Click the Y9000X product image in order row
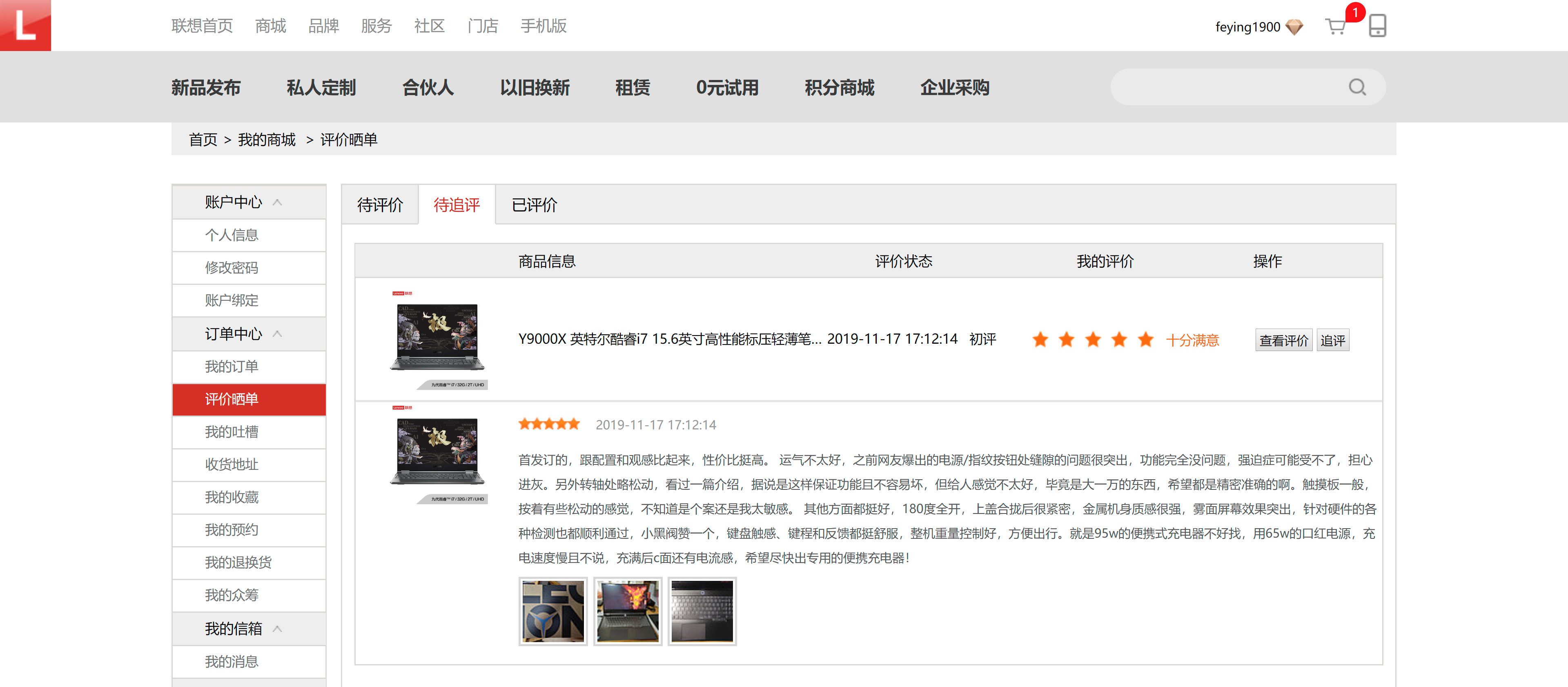1568x687 pixels. coord(438,340)
